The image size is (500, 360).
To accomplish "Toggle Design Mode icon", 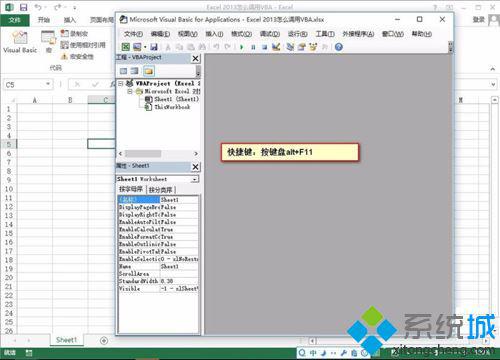I will coord(276,47).
